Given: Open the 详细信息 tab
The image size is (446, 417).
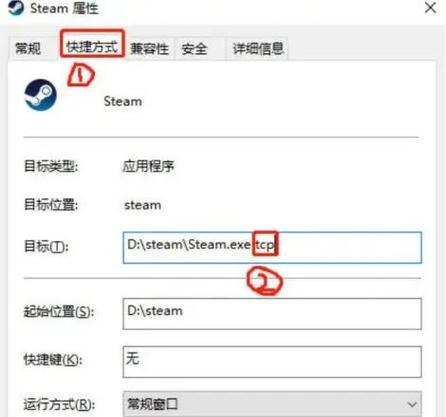Looking at the screenshot, I should coord(258,49).
